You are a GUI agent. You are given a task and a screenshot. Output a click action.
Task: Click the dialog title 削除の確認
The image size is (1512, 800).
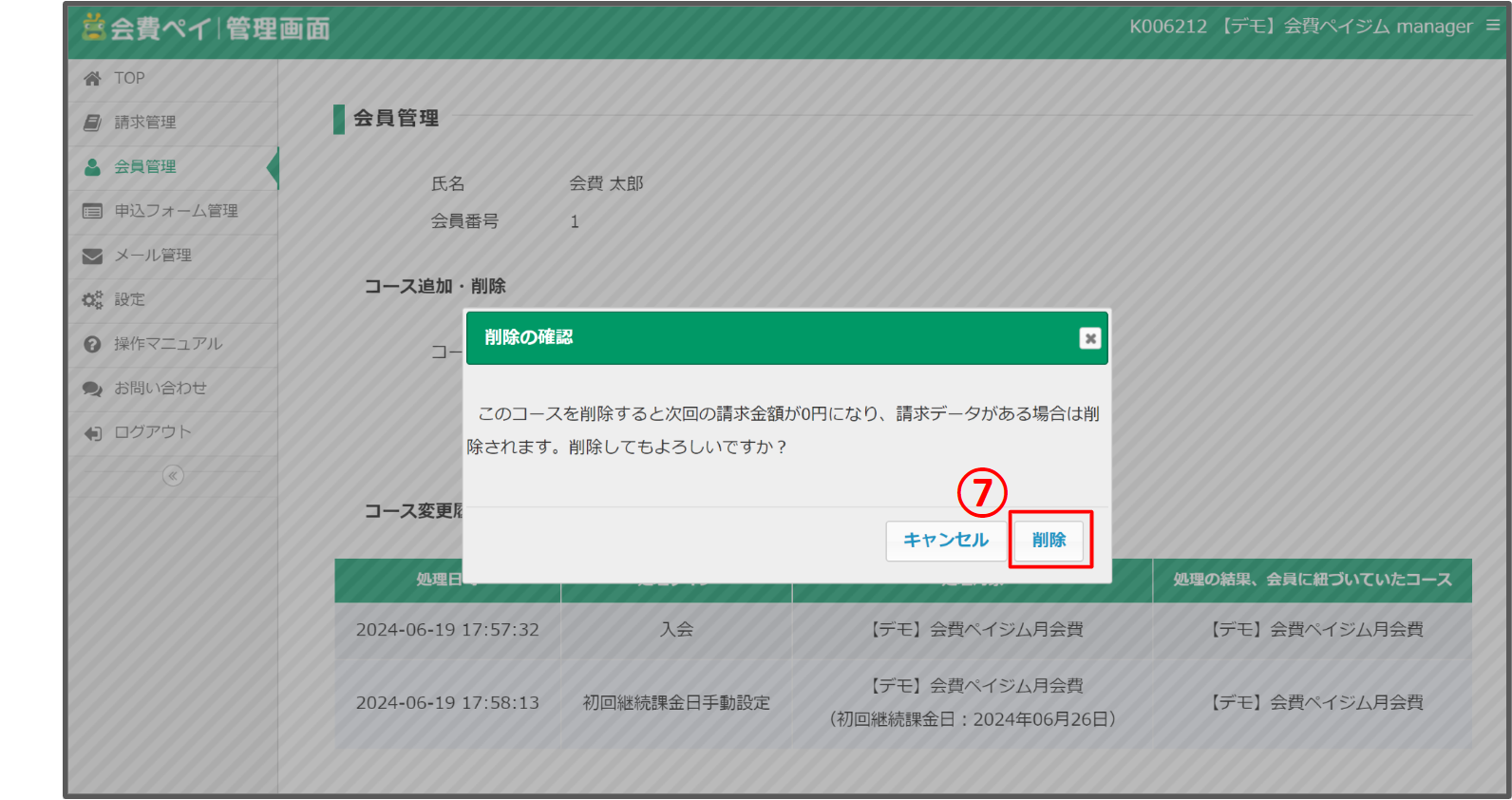click(x=529, y=337)
